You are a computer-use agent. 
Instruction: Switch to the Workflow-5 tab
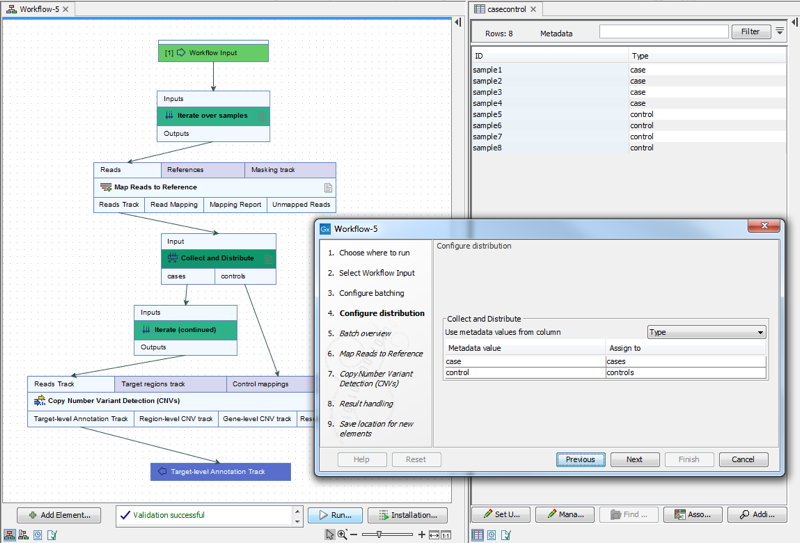[x=38, y=9]
